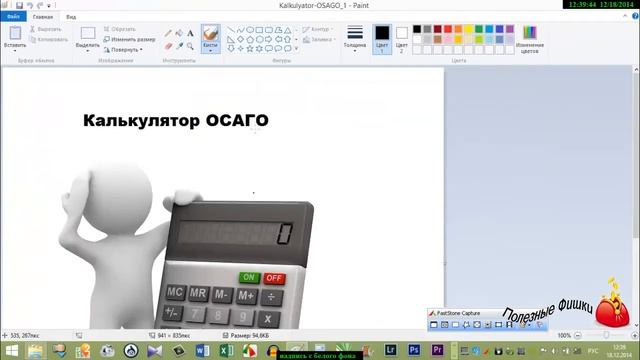Switch to the View (Вид) tab
The width and height of the screenshot is (640, 360).
coord(71,17)
